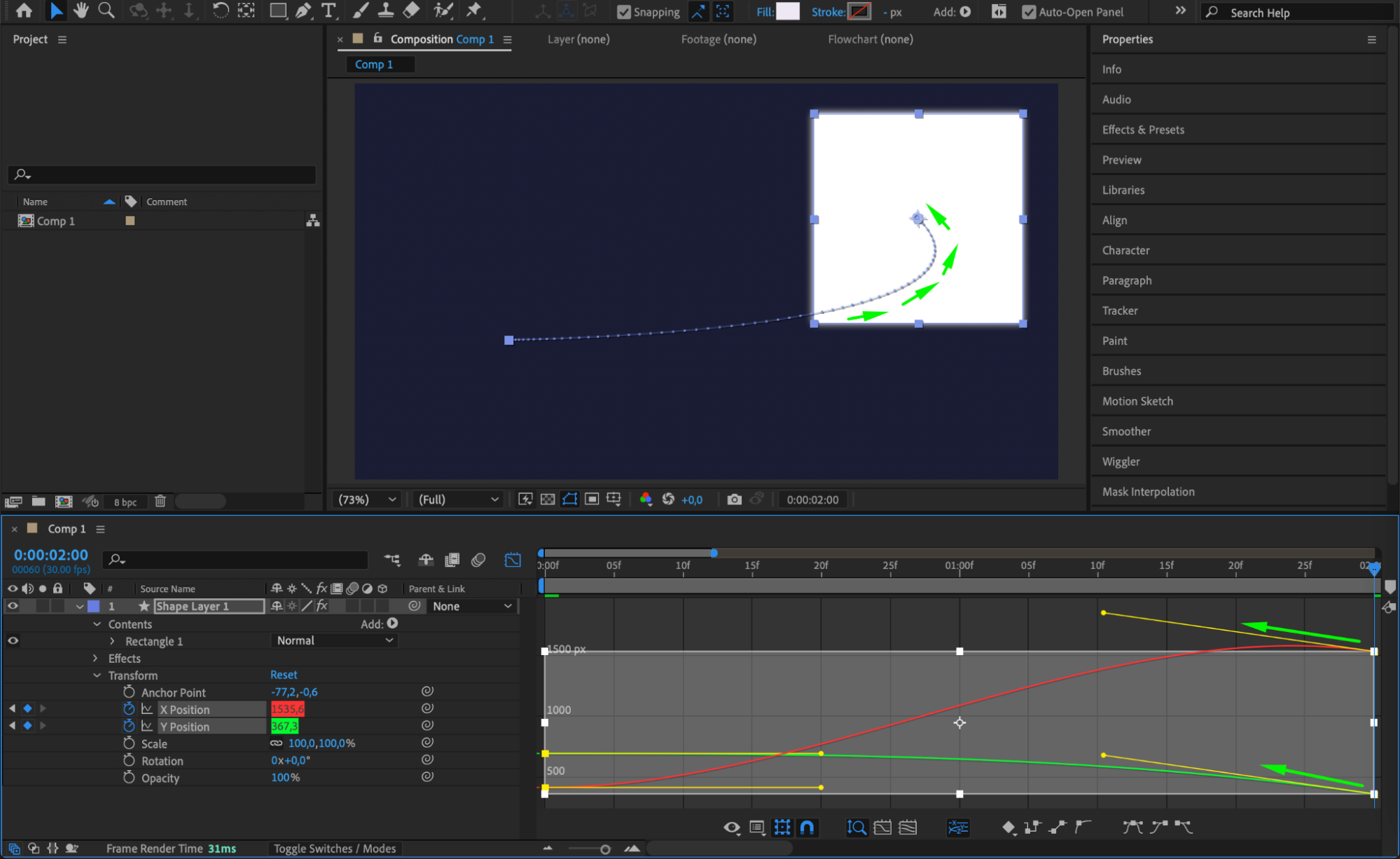Image resolution: width=1400 pixels, height=859 pixels.
Task: Toggle the Snapping checkbox
Action: (x=623, y=12)
